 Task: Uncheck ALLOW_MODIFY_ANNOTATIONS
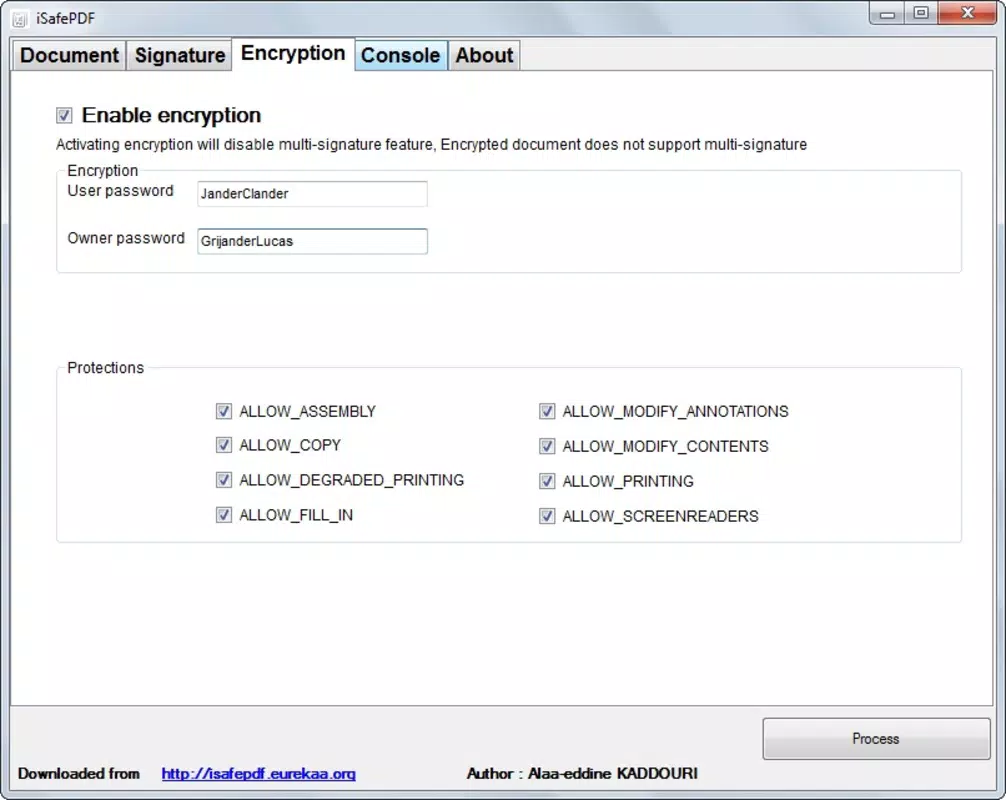[547, 411]
